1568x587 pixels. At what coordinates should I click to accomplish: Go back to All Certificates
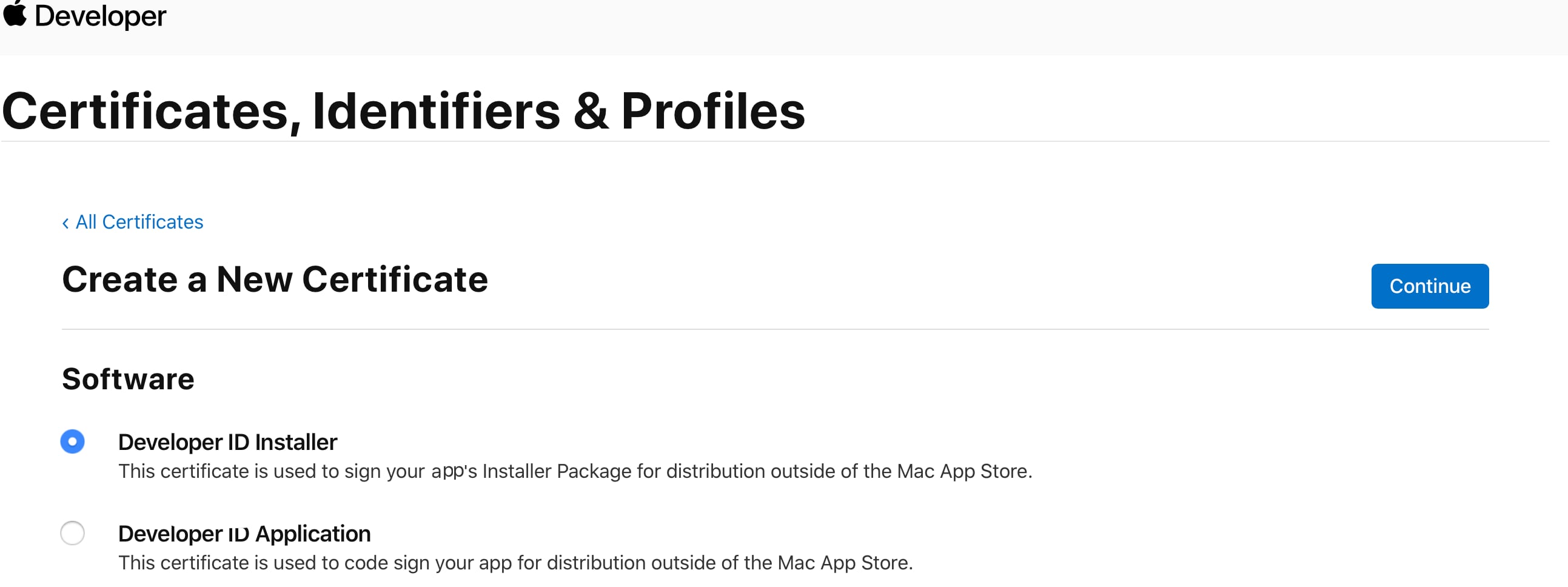139,223
